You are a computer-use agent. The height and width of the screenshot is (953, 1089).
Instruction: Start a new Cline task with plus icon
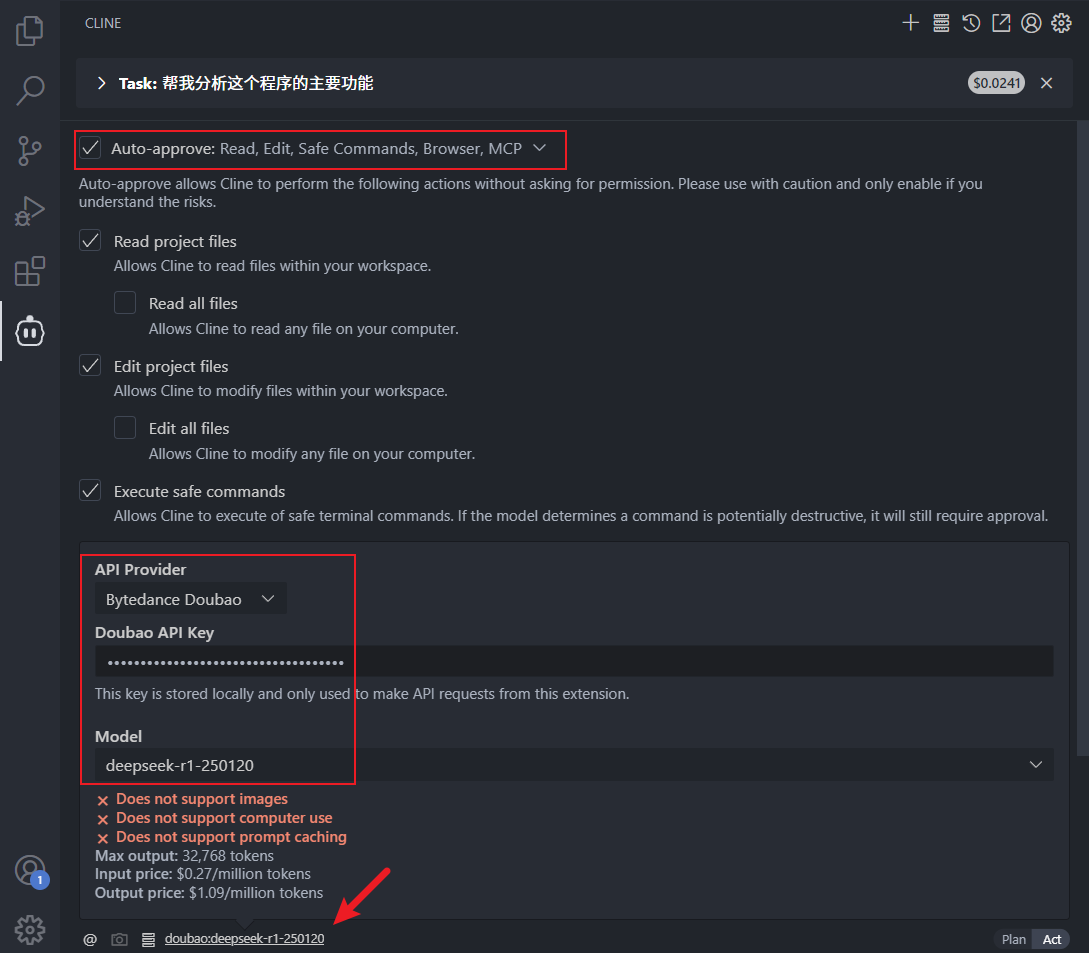(910, 23)
